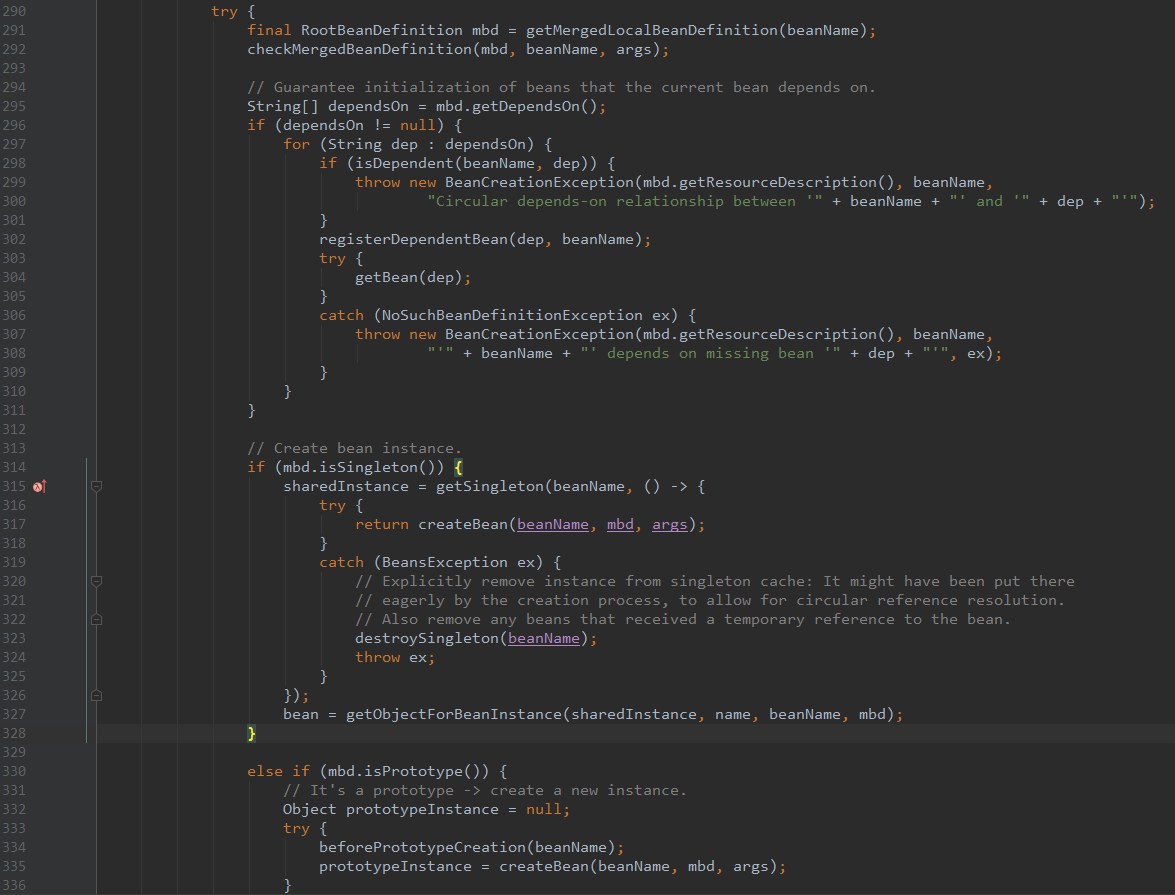Click sharedInstance variable on line 315
Image resolution: width=1175 pixels, height=895 pixels.
(x=346, y=486)
